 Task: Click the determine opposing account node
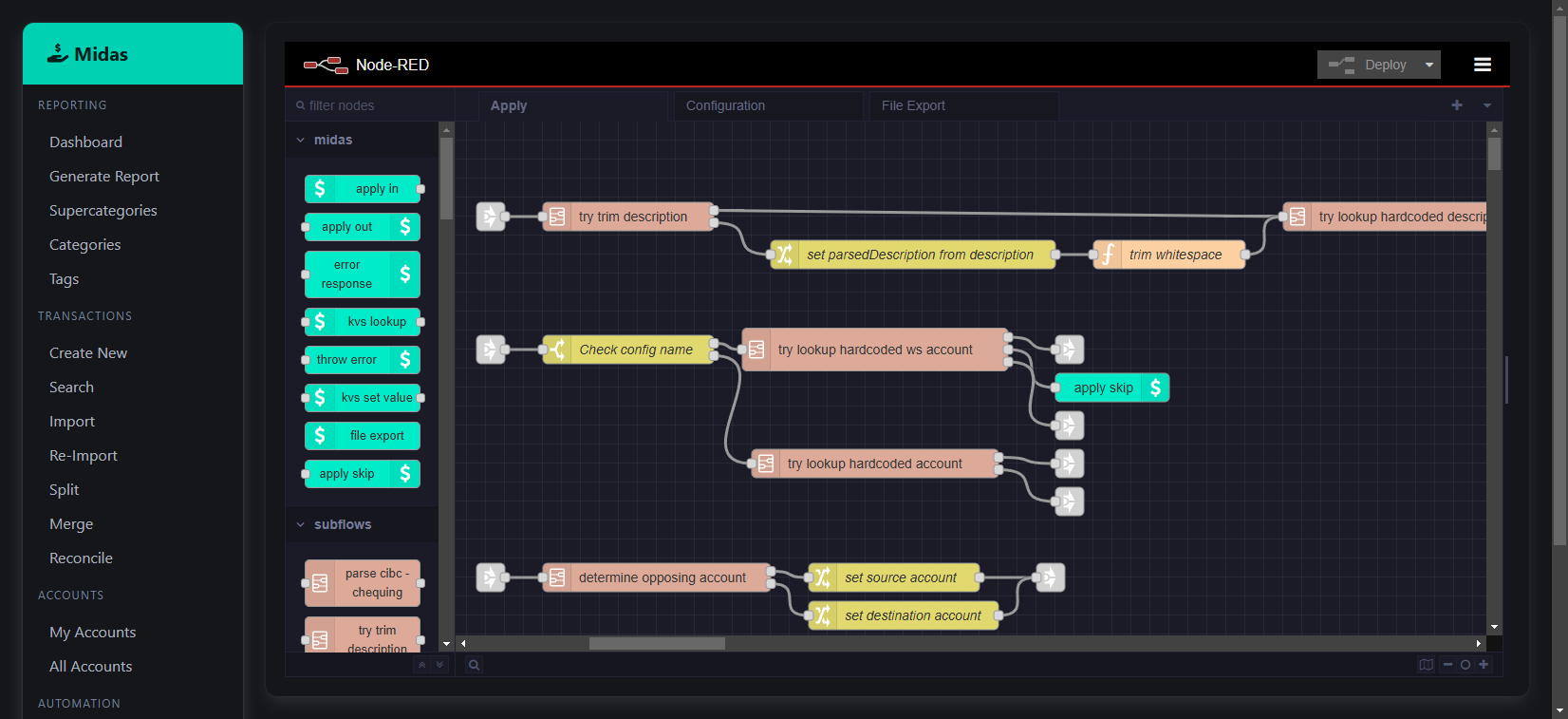pyautogui.click(x=657, y=577)
